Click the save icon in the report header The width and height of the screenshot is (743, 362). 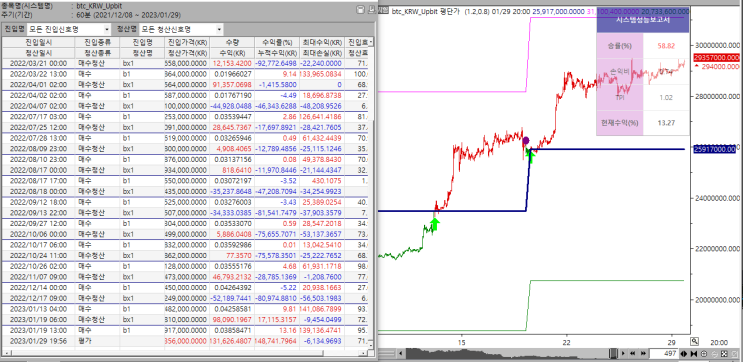click(360, 10)
